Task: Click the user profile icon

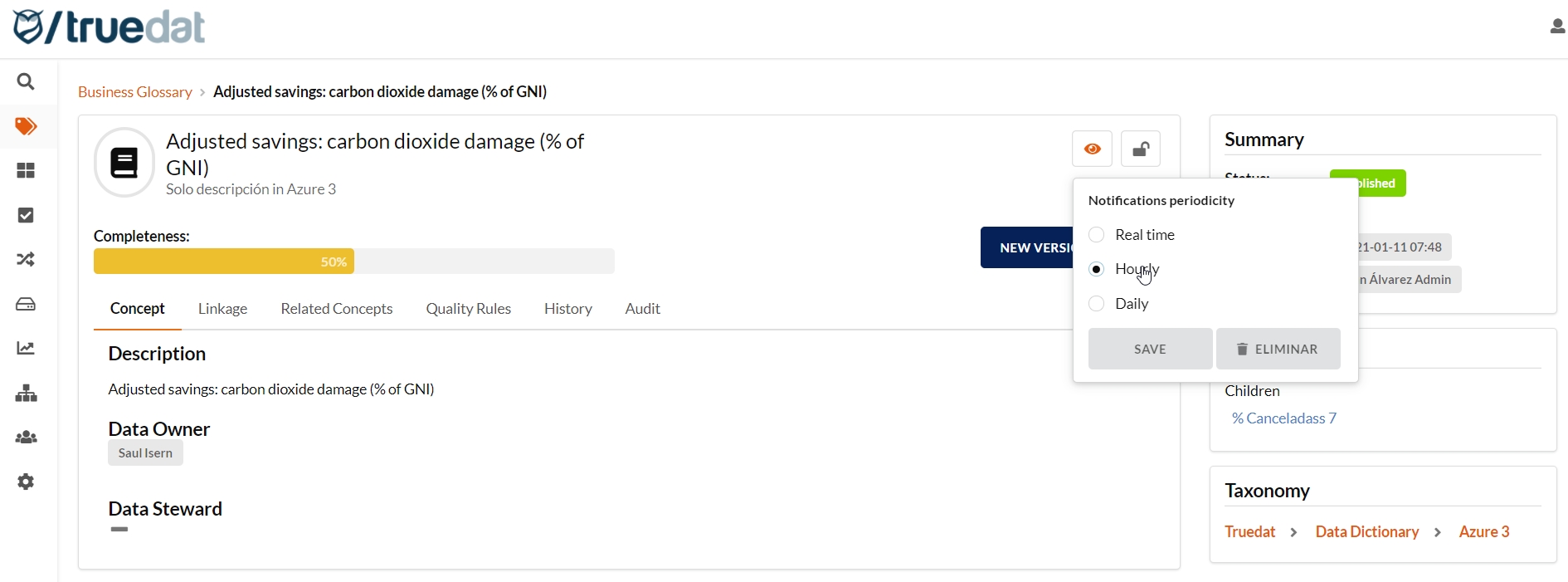Action: coord(1556,27)
